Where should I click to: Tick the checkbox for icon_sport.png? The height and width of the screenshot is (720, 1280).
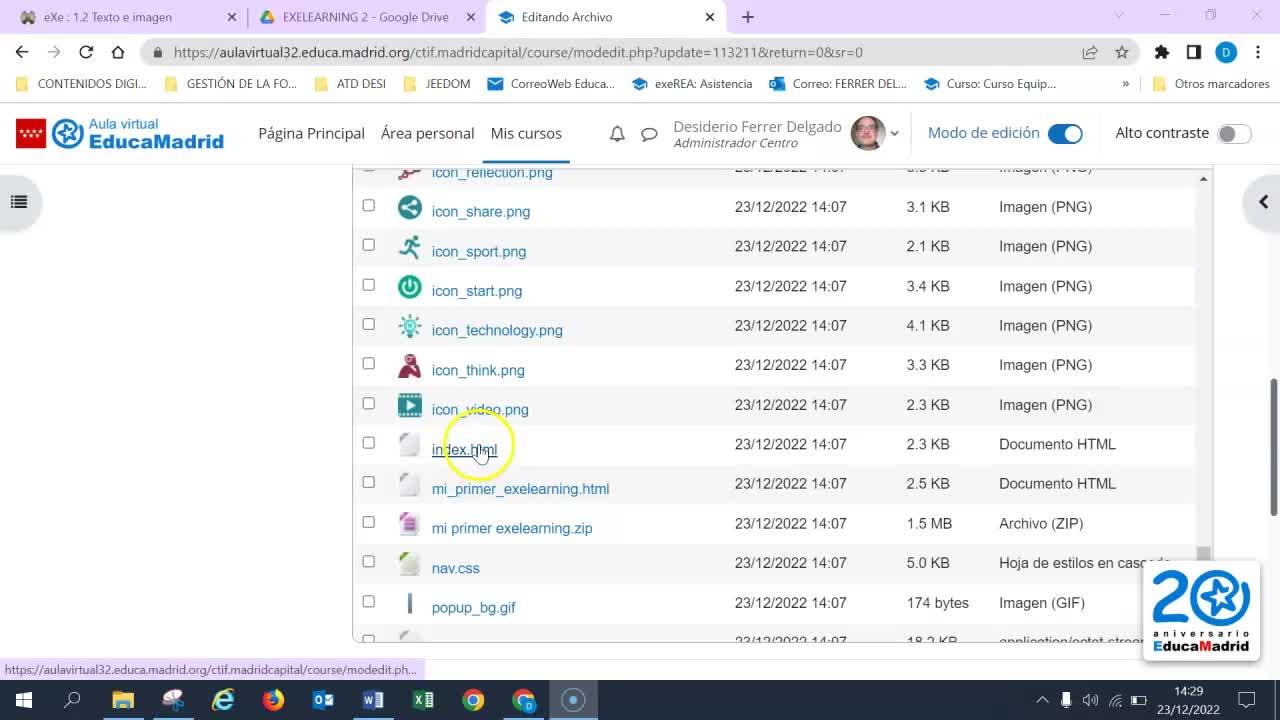[x=369, y=245]
